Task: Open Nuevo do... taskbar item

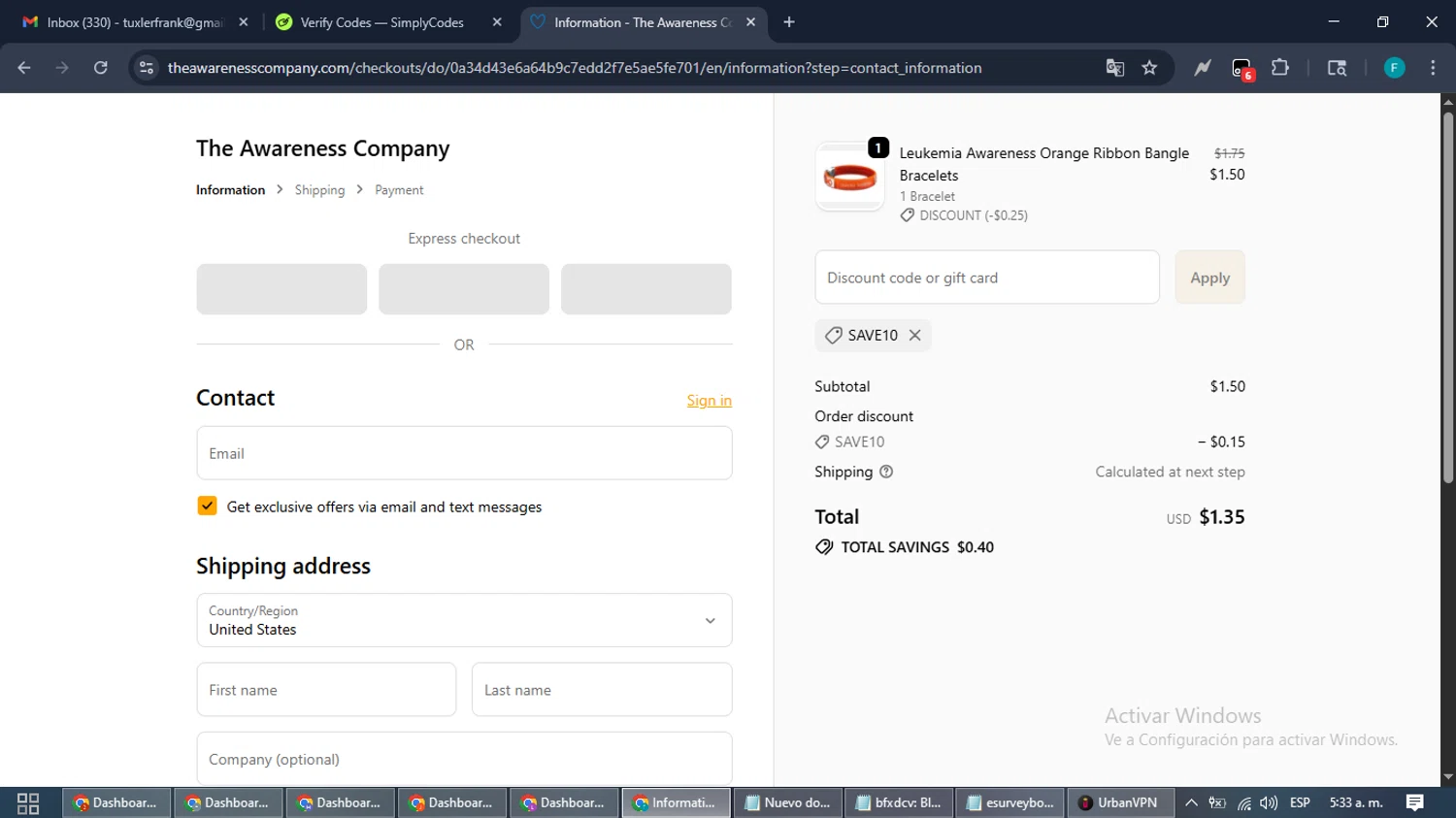Action: click(x=787, y=802)
